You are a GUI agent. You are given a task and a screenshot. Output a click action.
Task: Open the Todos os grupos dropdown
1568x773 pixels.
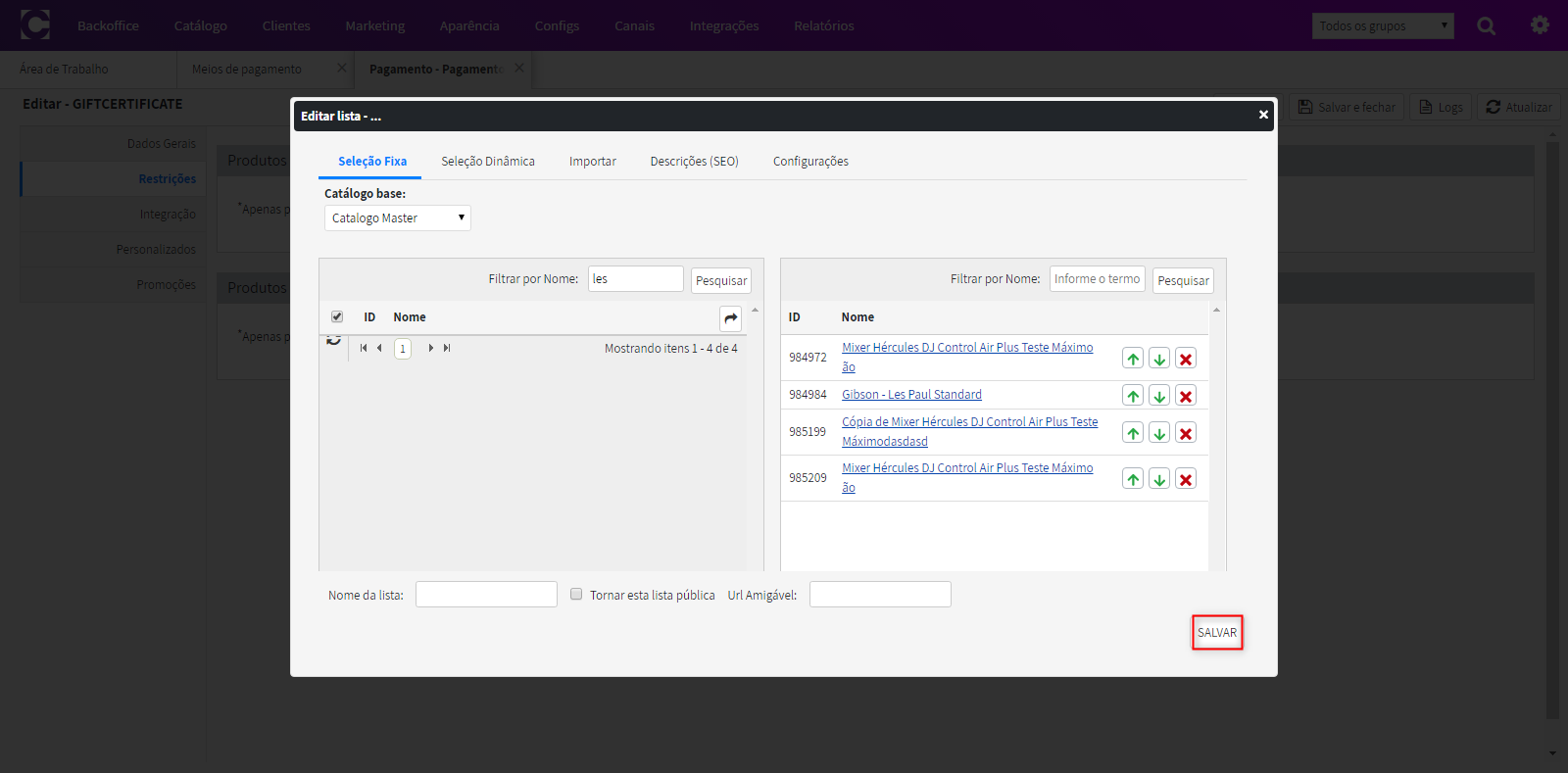(x=1383, y=25)
